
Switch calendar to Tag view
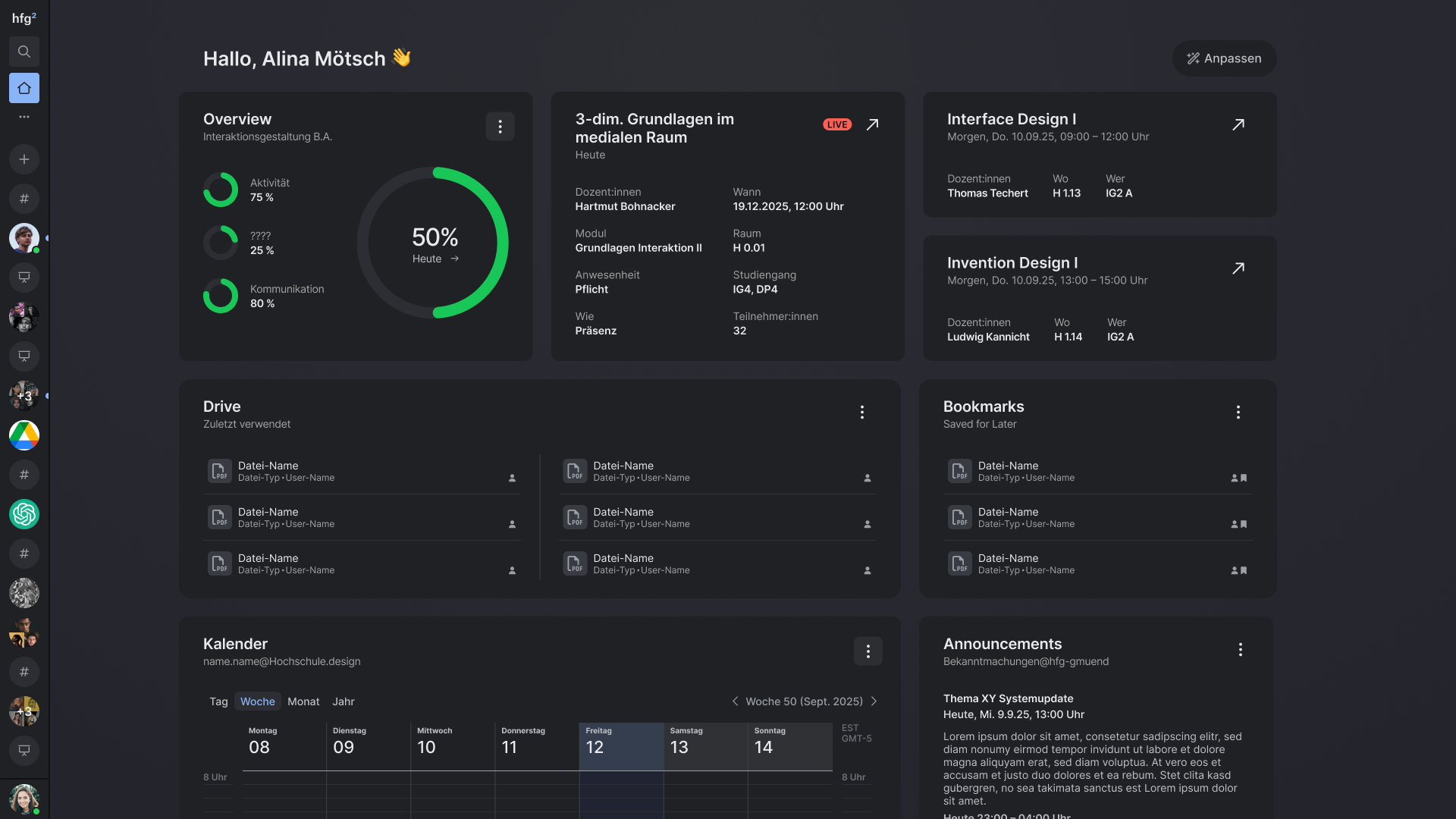(x=218, y=701)
